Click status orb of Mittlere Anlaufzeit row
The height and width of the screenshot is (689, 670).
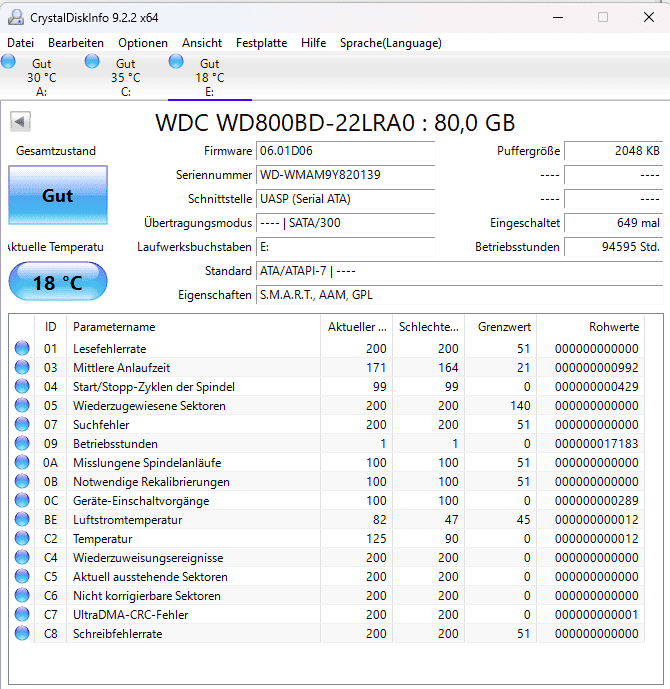point(22,367)
